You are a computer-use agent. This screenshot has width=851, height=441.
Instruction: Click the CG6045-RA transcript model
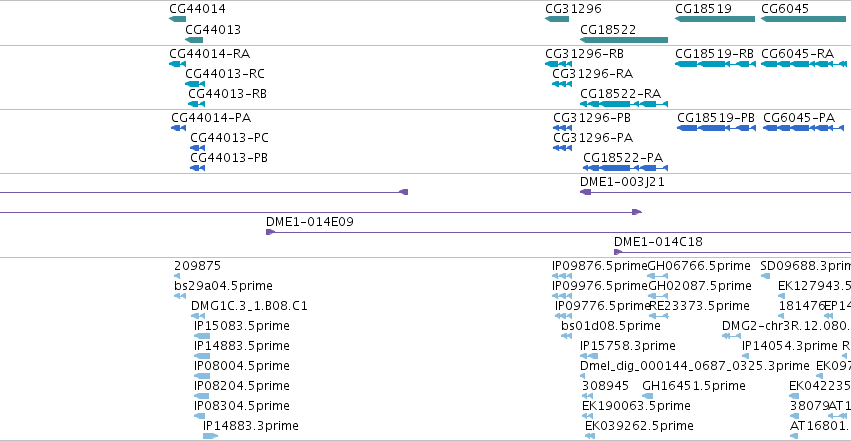804,64
